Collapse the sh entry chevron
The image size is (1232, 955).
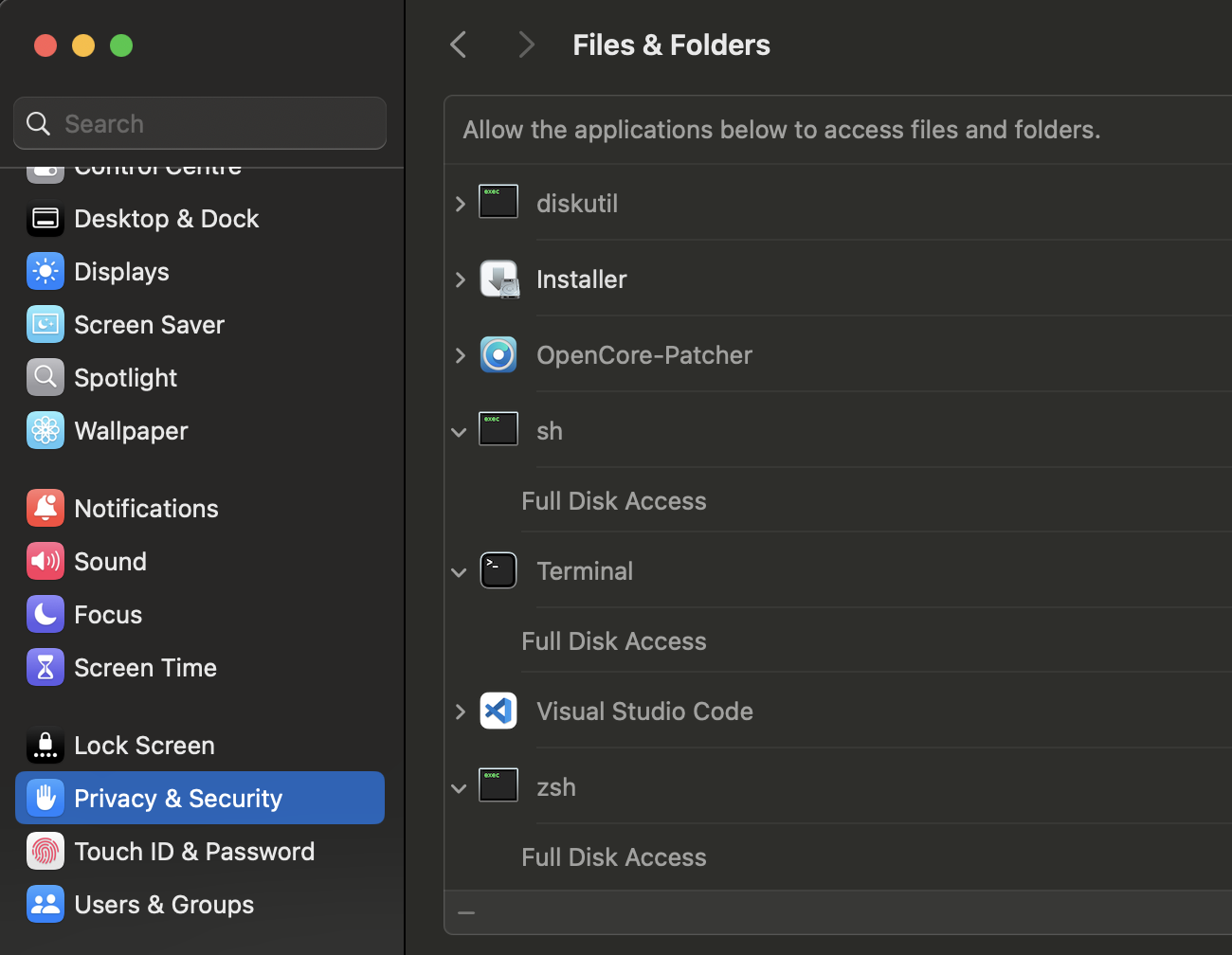click(x=460, y=432)
